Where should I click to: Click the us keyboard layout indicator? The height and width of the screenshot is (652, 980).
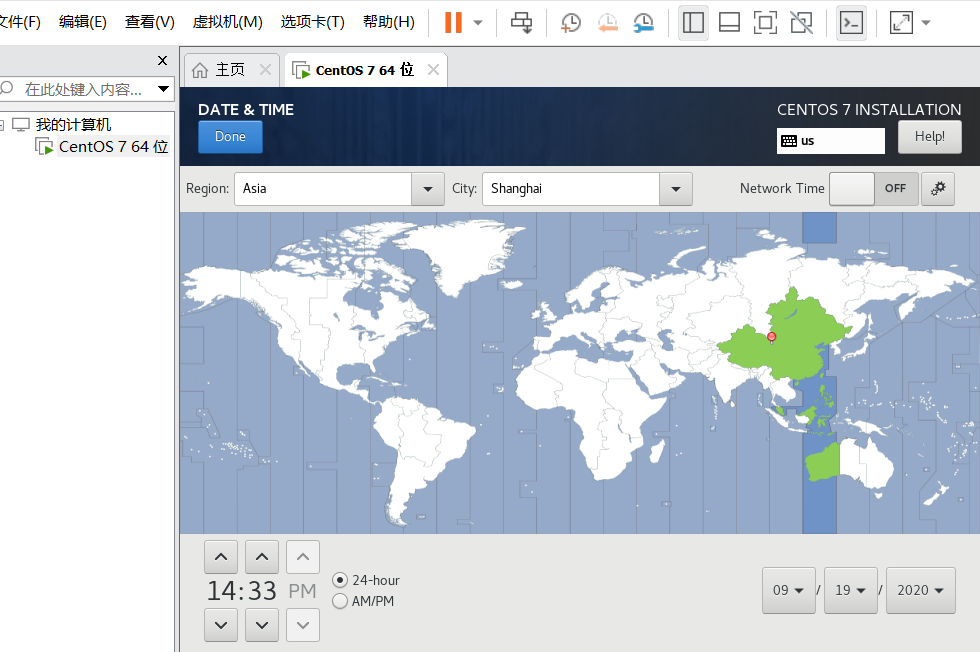pos(831,141)
